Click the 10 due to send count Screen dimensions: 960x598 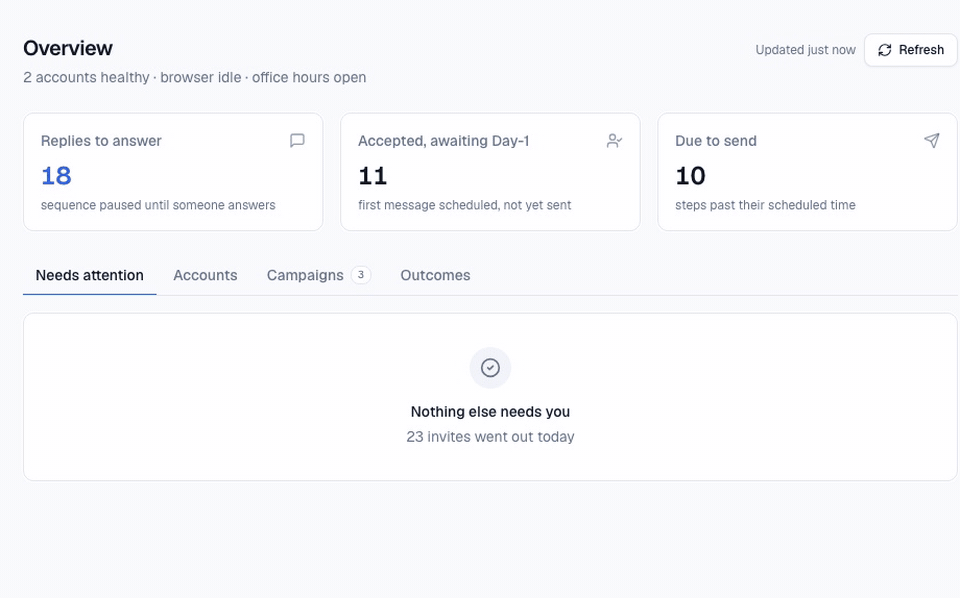(x=690, y=176)
